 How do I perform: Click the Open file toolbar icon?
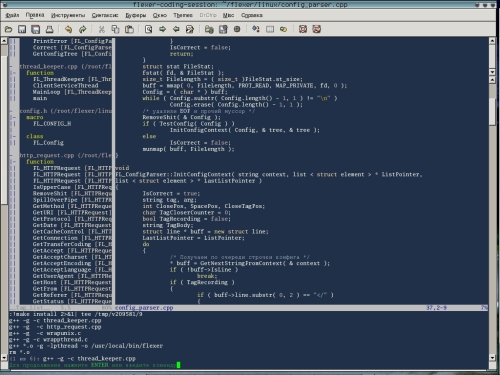pos(8,29)
